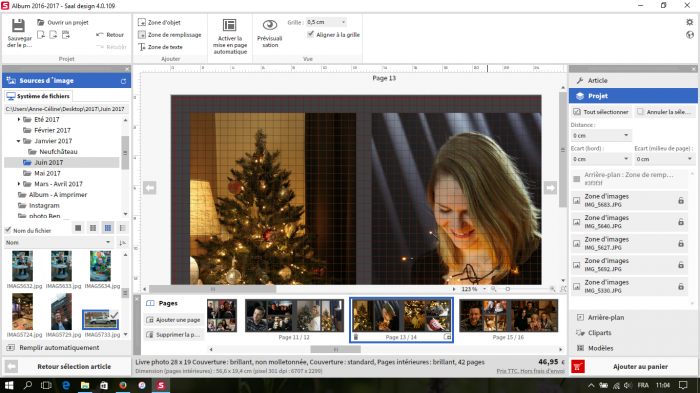Toggle sort direction icon next to Nom
This screenshot has width=700, height=393.
coord(122,242)
